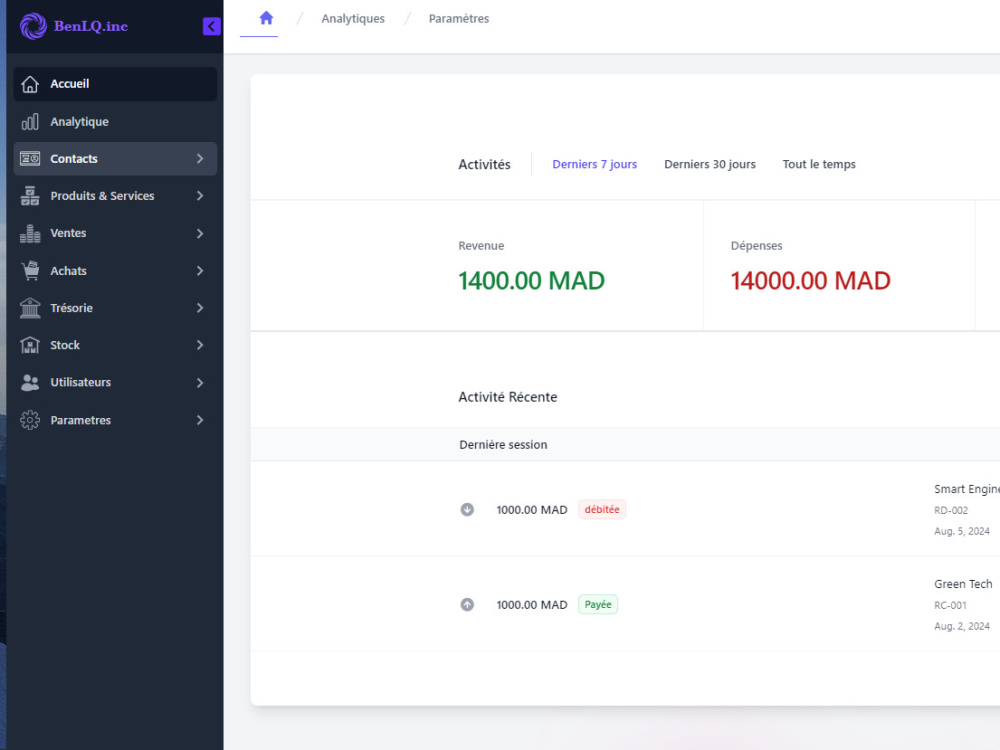This screenshot has height=750, width=1000.
Task: Click the Utilisateurs people icon
Action: (x=30, y=383)
